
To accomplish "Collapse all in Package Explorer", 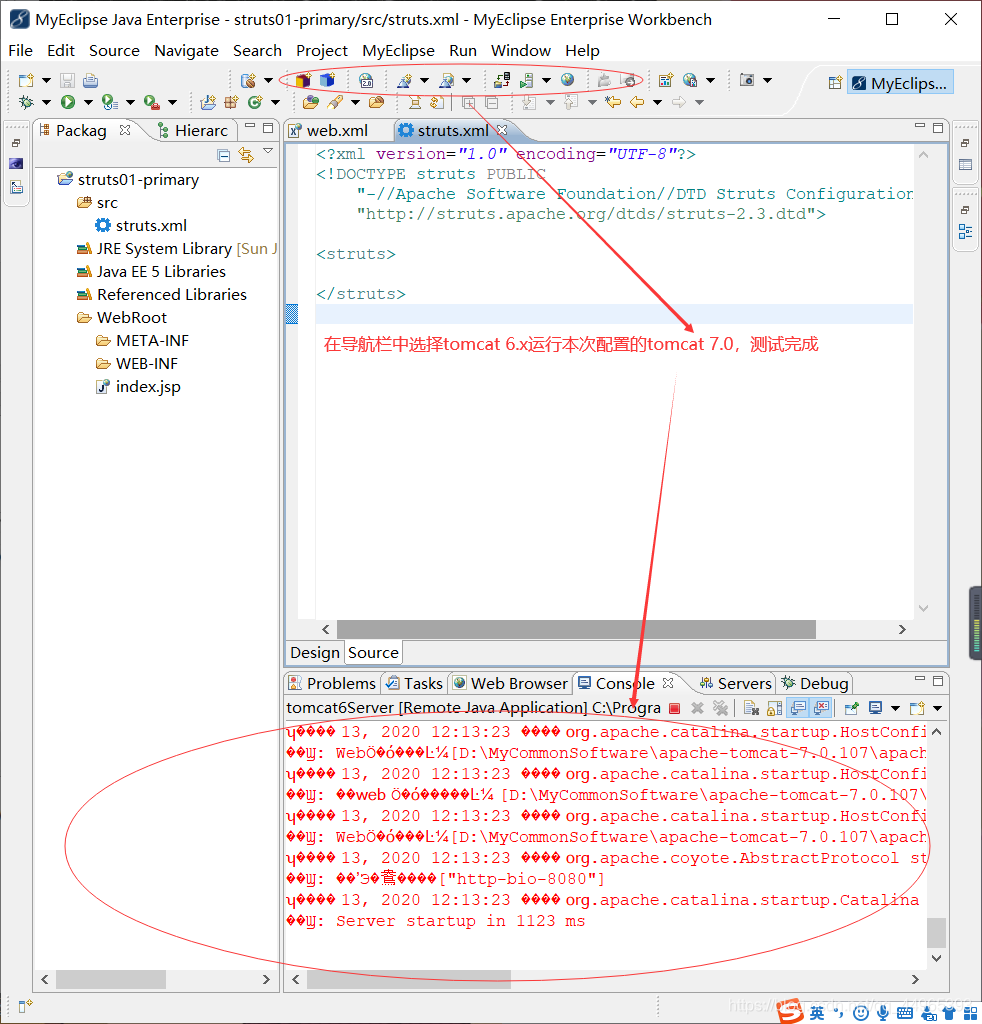I will pyautogui.click(x=224, y=155).
